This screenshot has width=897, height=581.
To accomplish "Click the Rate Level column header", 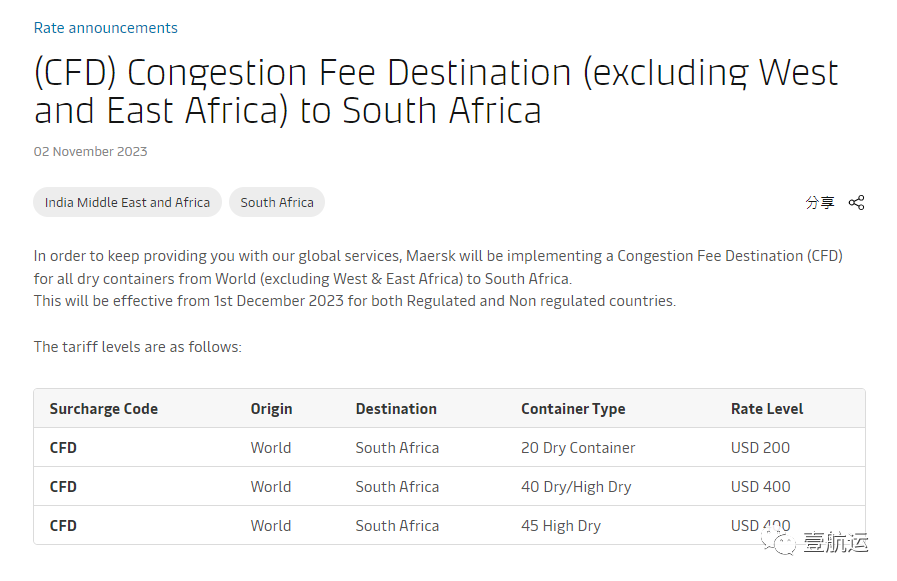I will 767,409.
